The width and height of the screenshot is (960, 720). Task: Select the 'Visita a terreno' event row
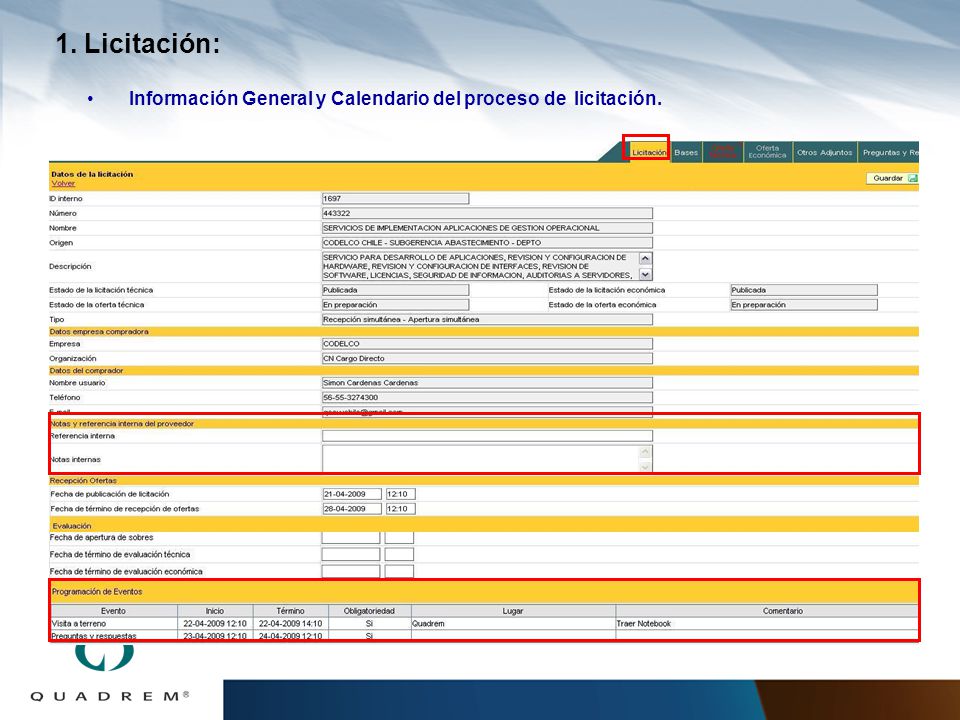484,624
